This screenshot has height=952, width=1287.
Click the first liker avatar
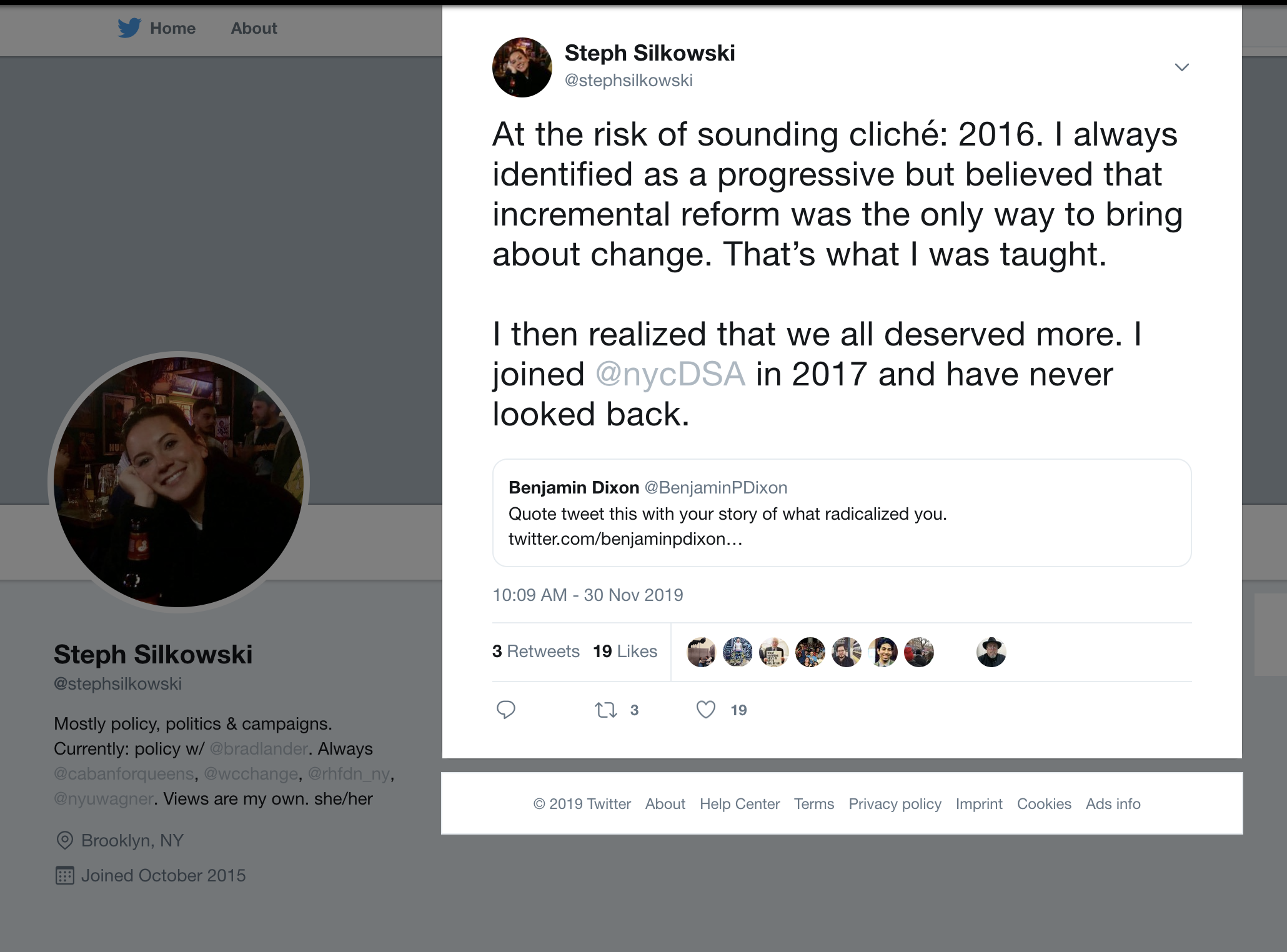(x=701, y=652)
